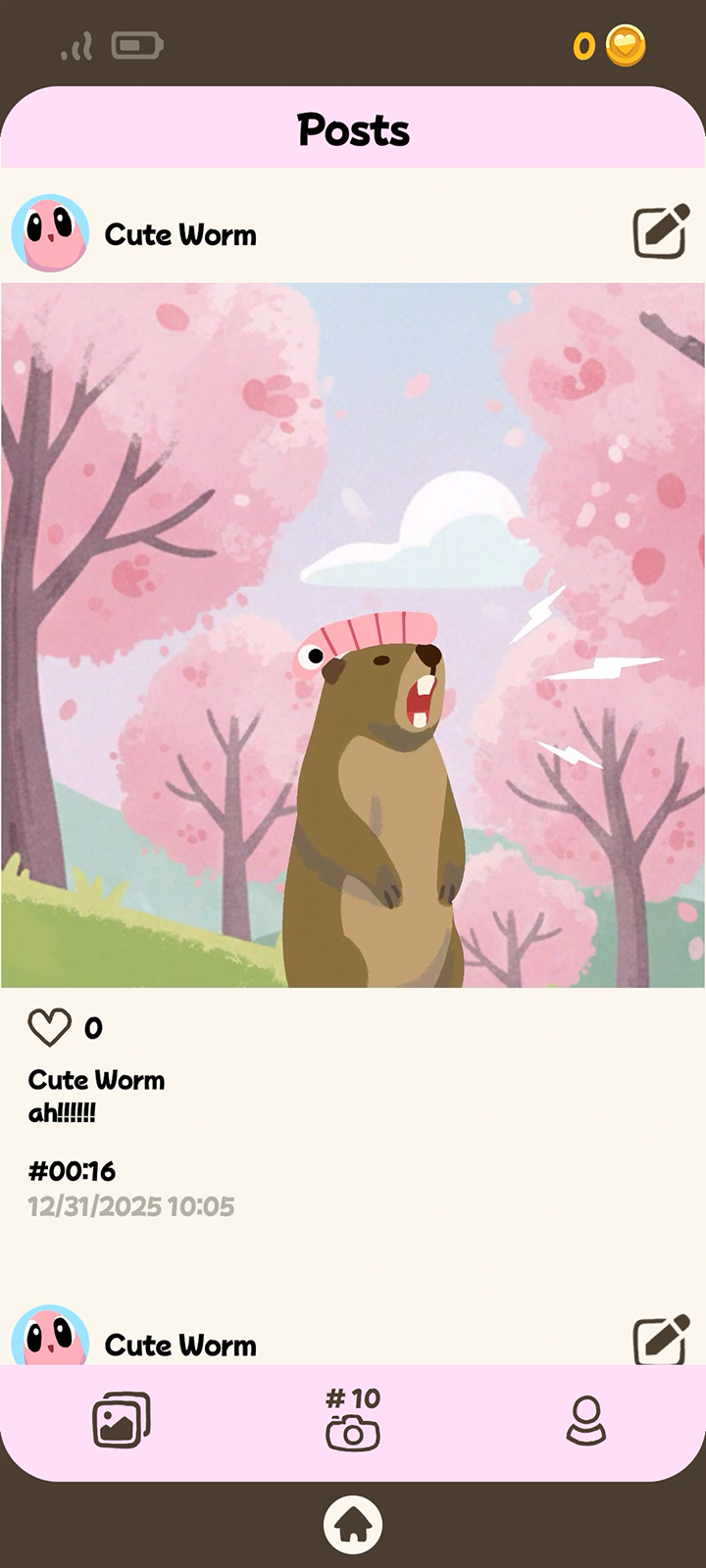Open the camera #10 tab
Image resolution: width=706 pixels, height=1568 pixels.
[x=353, y=1418]
